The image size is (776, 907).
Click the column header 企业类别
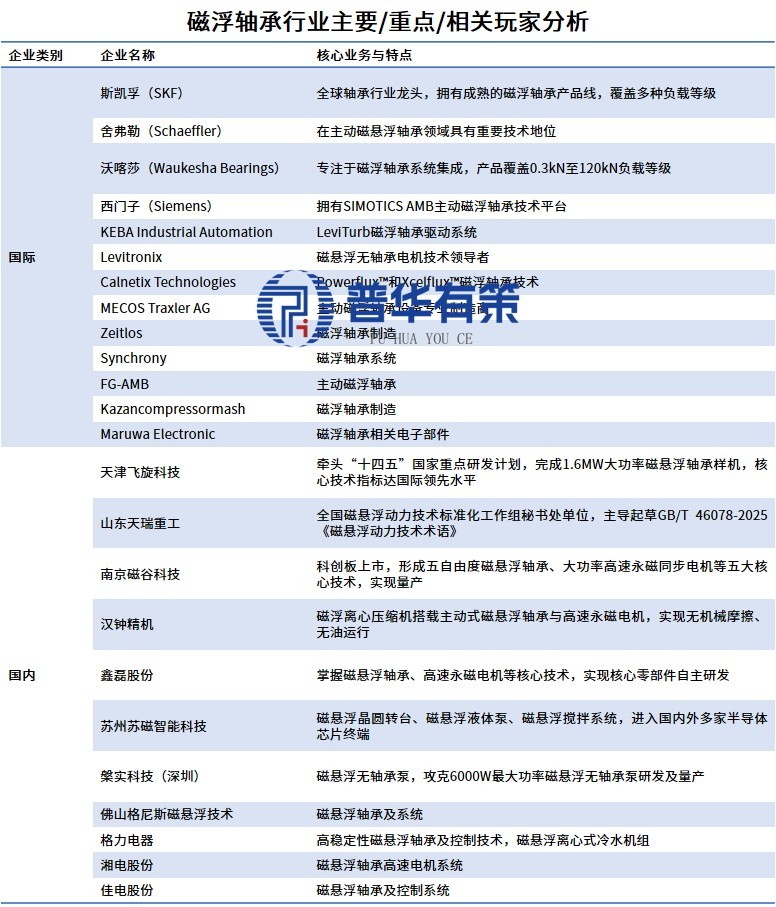tap(36, 56)
